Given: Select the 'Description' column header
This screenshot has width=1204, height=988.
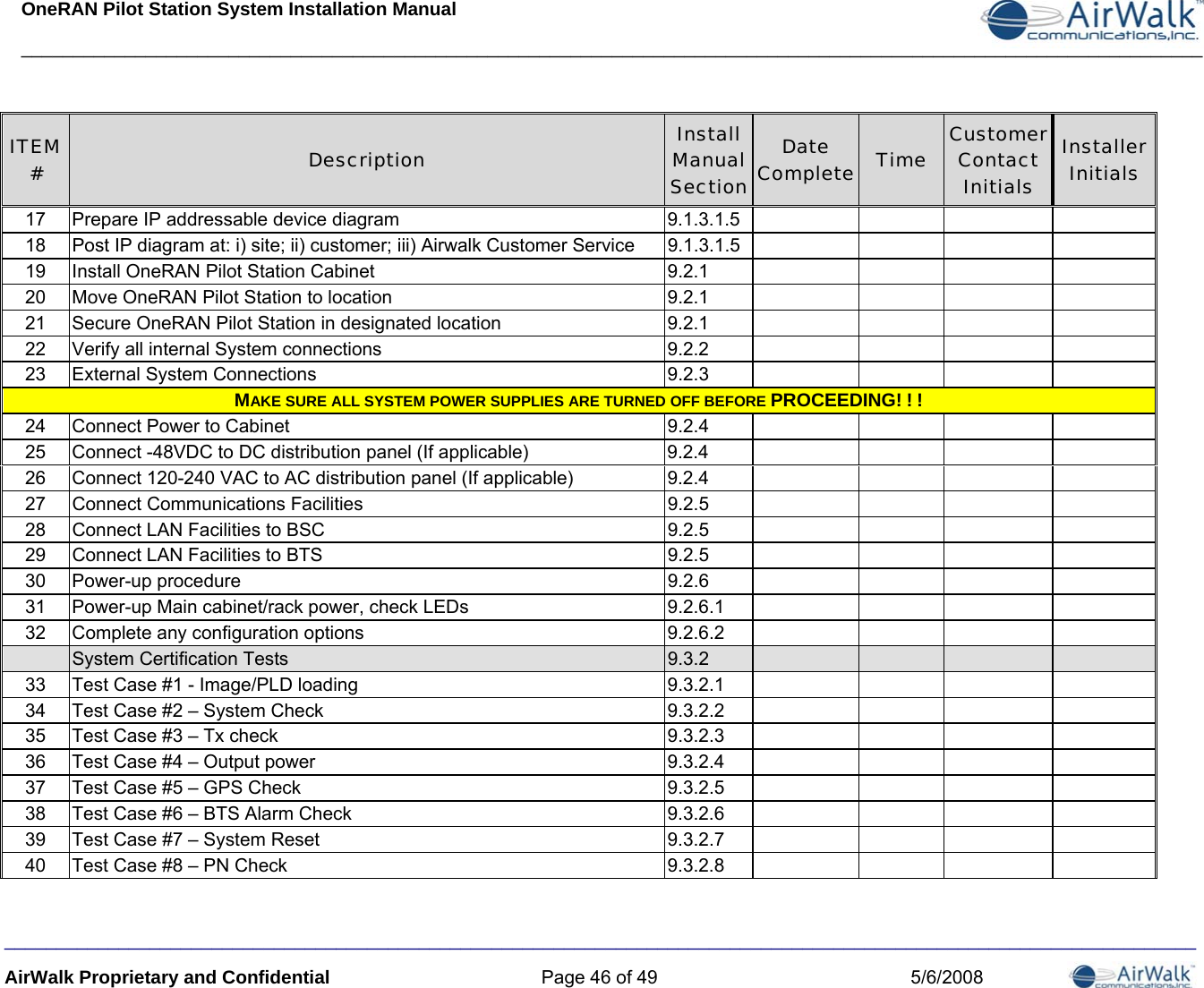Looking at the screenshot, I should point(367,160).
